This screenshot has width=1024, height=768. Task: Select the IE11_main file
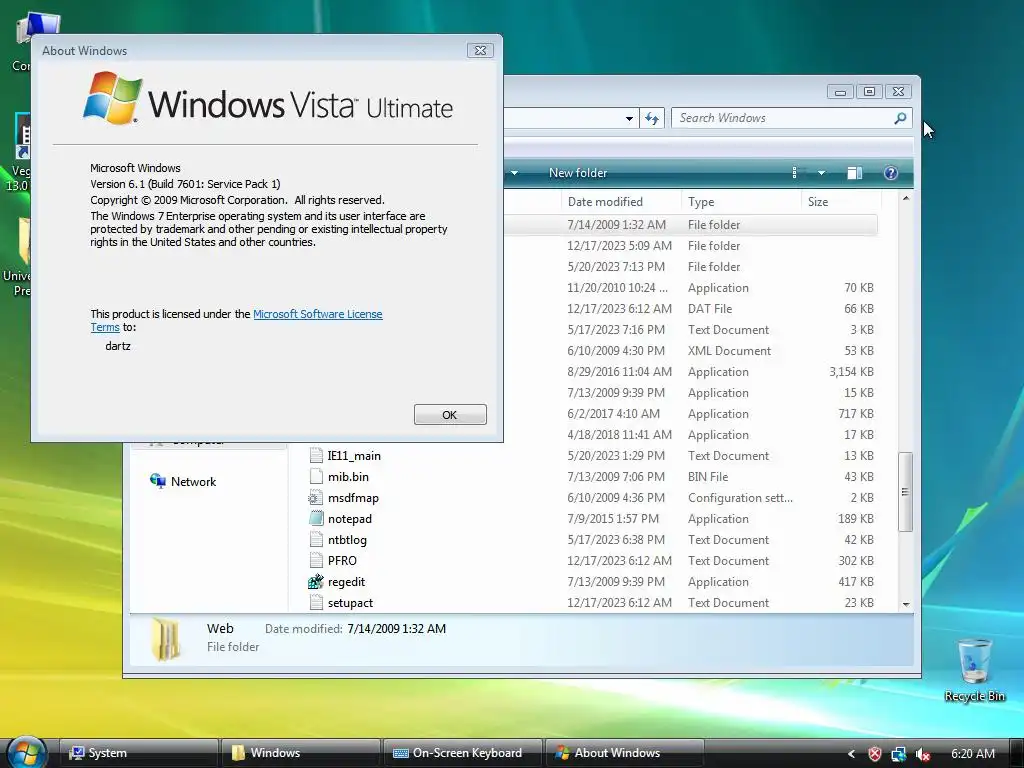[x=354, y=456]
